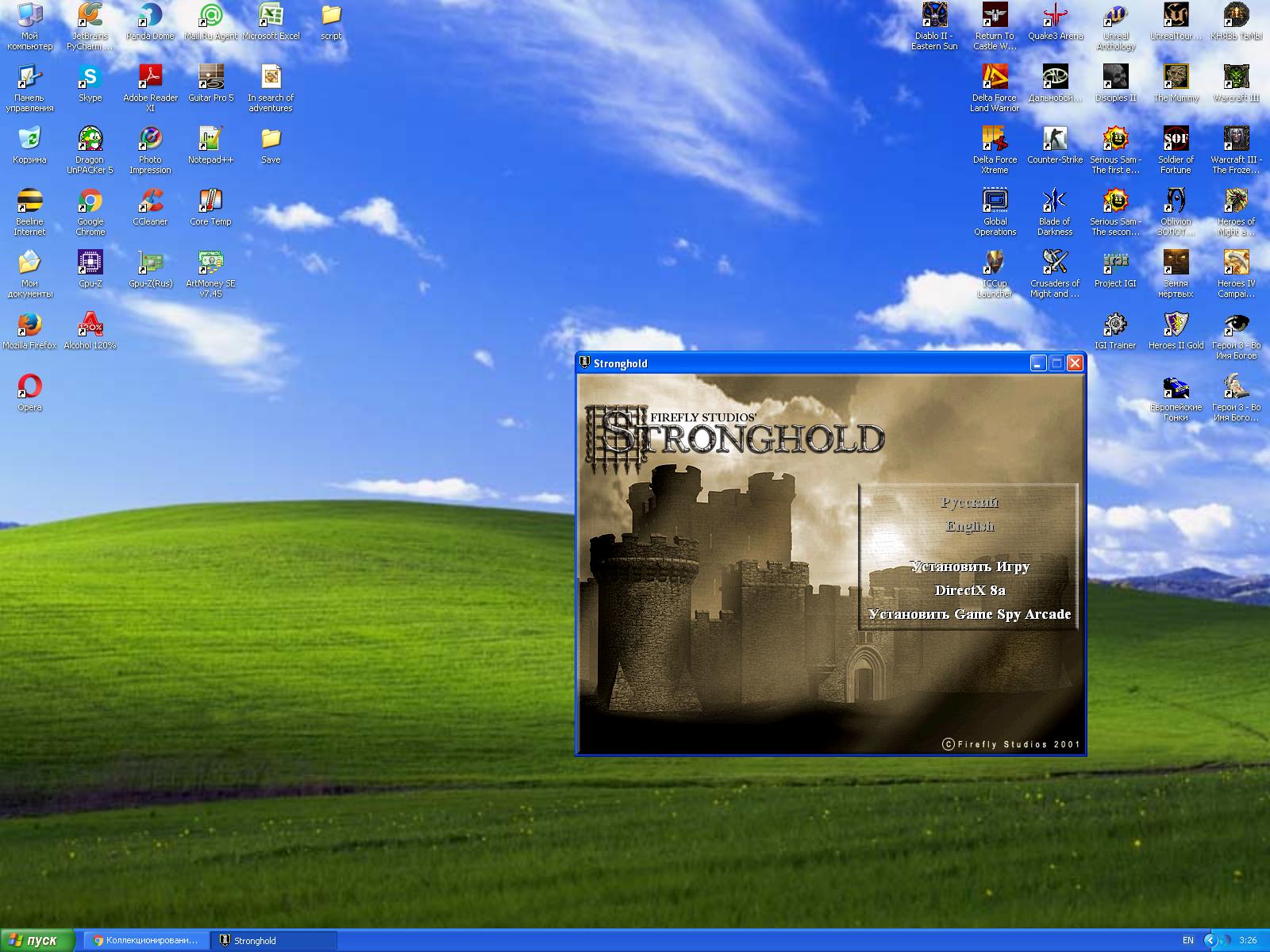Select Skype desktop icon
The width and height of the screenshot is (1270, 952).
point(90,83)
